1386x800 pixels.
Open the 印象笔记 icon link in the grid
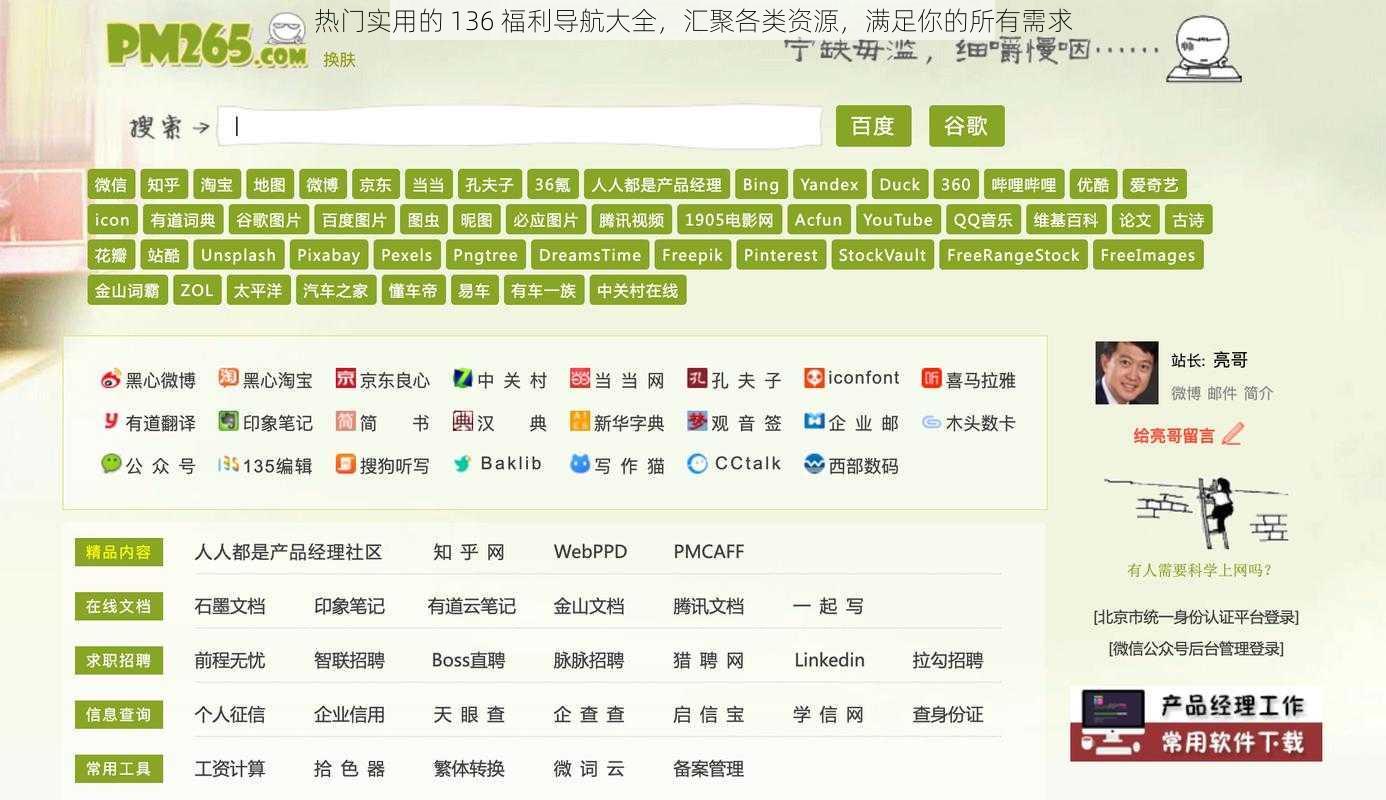pos(265,423)
